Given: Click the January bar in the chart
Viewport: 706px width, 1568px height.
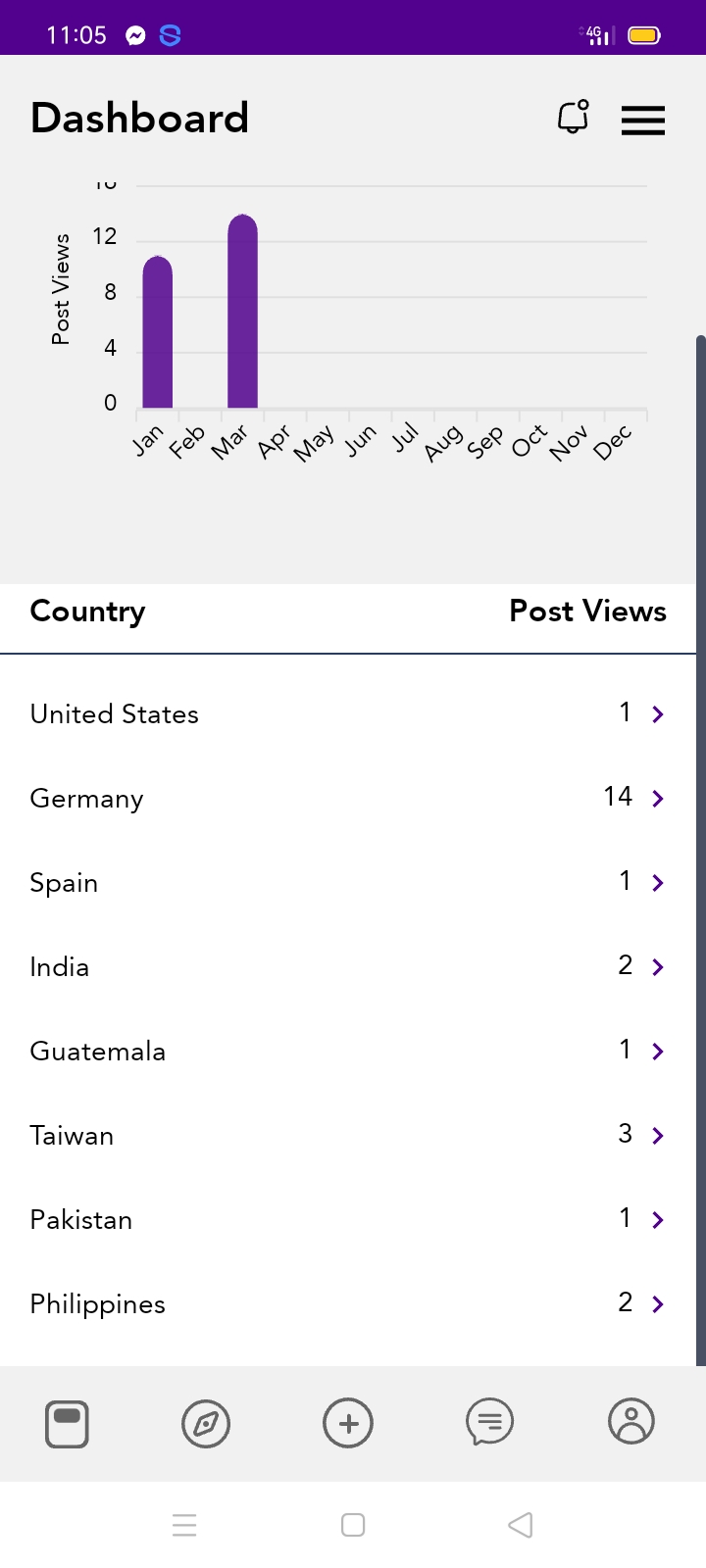Looking at the screenshot, I should [x=157, y=331].
